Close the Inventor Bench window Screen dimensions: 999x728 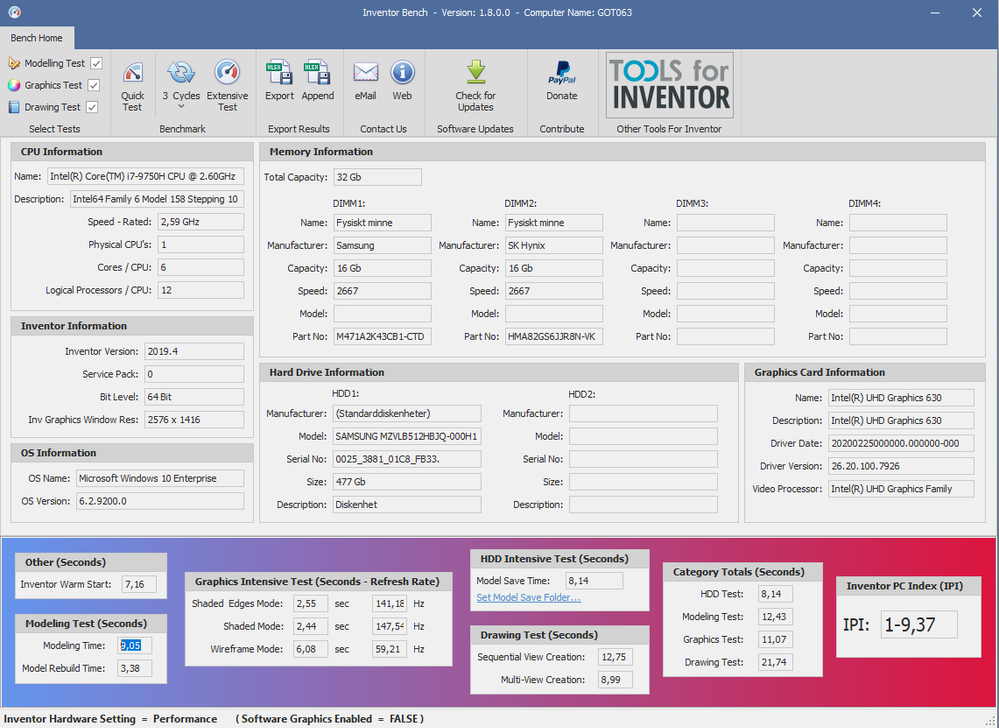click(x=977, y=13)
